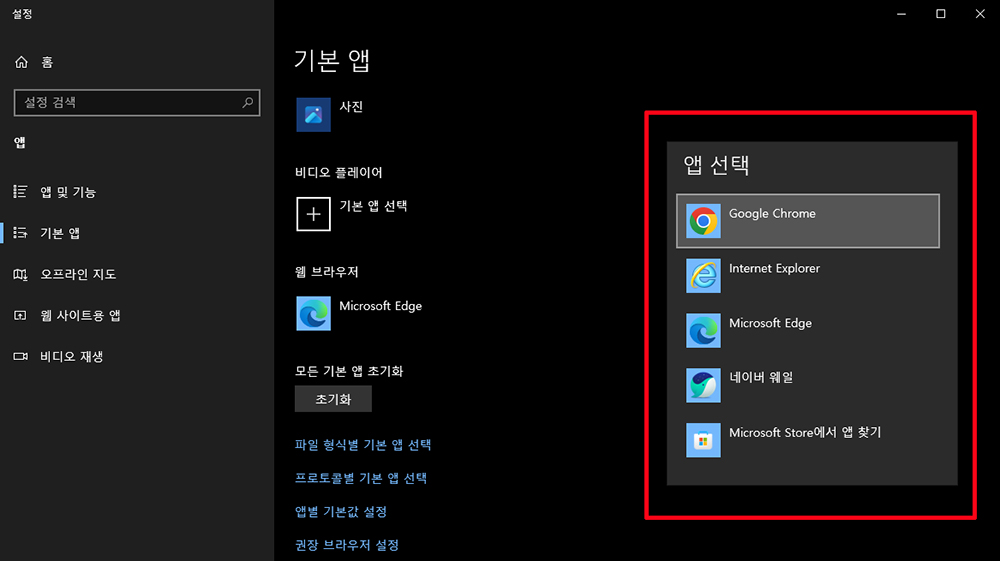Open 비디오 재생 settings
The height and width of the screenshot is (561, 1000).
71,356
